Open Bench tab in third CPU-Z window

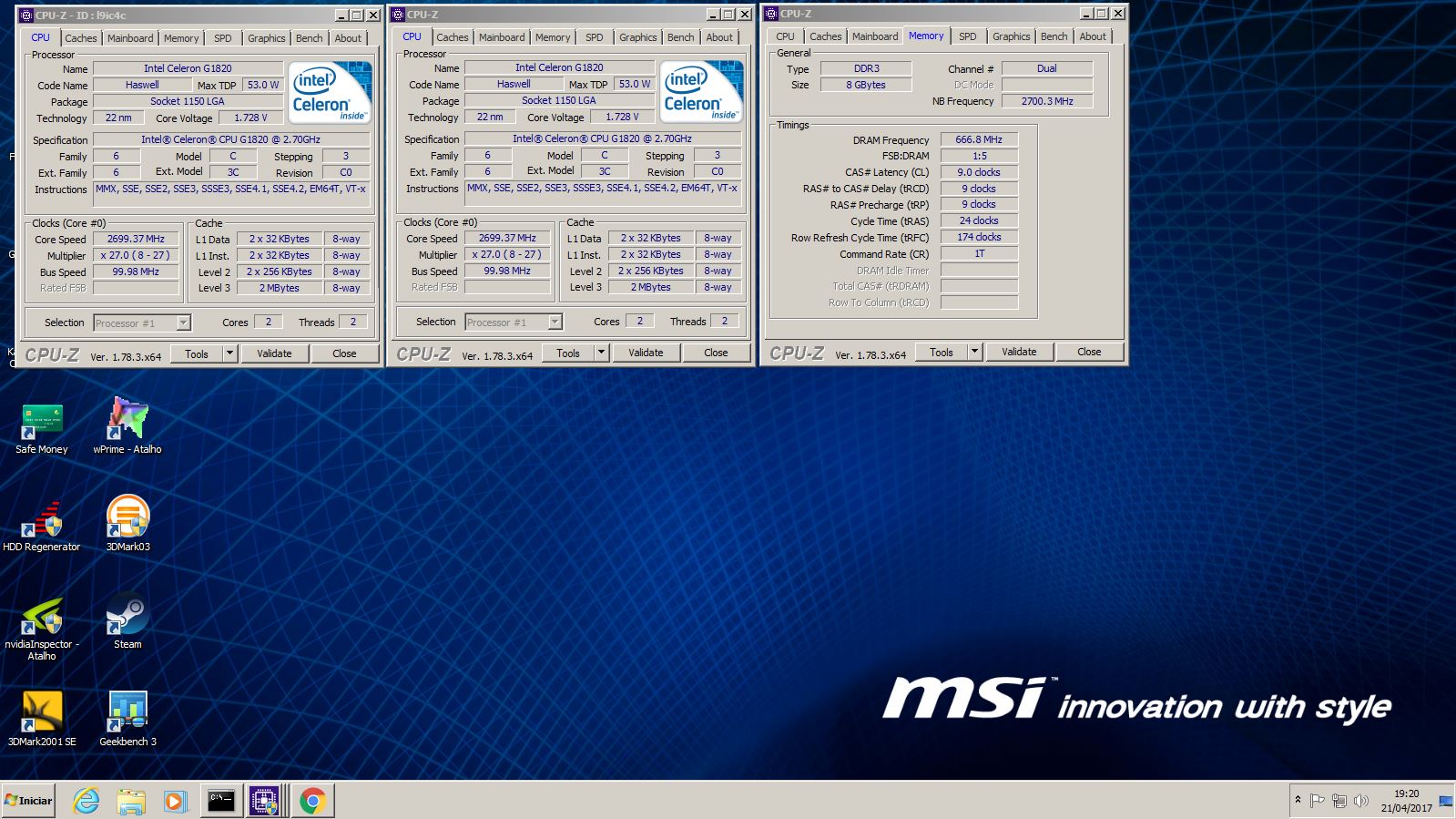click(x=1054, y=36)
